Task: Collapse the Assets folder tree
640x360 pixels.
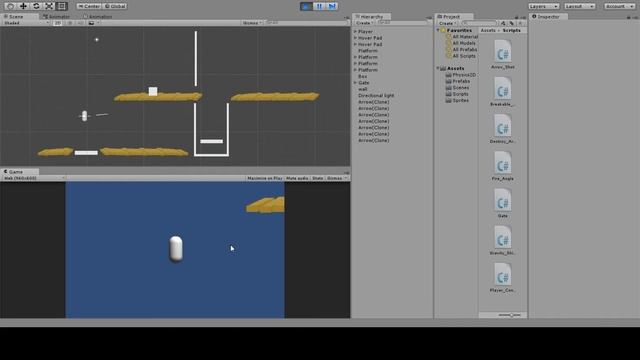Action: coord(438,68)
